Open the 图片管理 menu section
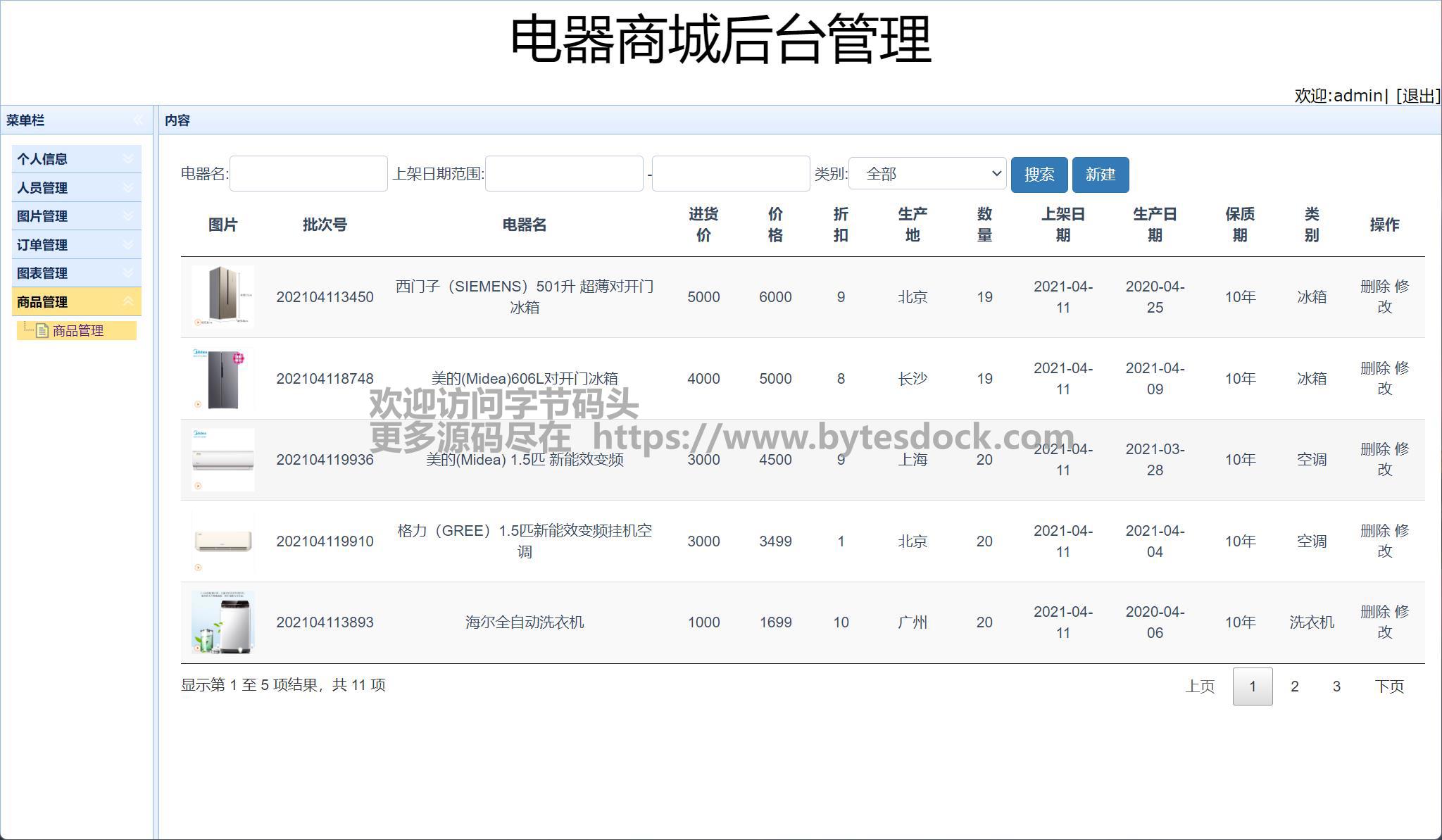The image size is (1442, 840). tap(42, 216)
